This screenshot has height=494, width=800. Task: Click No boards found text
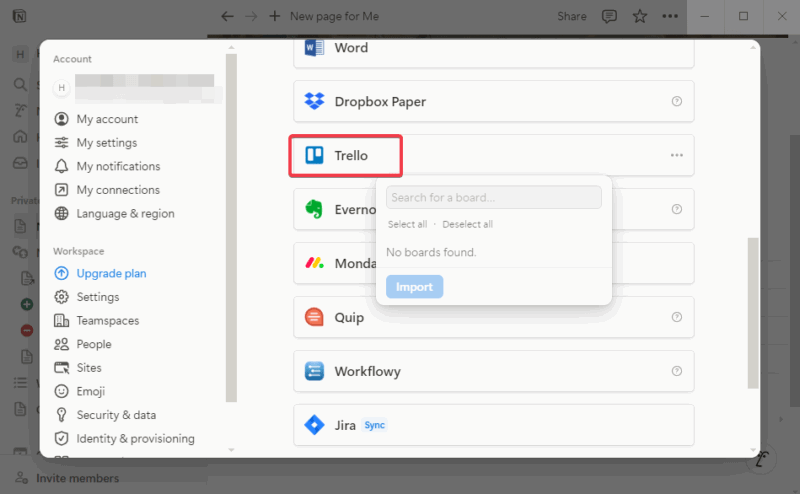click(x=431, y=252)
